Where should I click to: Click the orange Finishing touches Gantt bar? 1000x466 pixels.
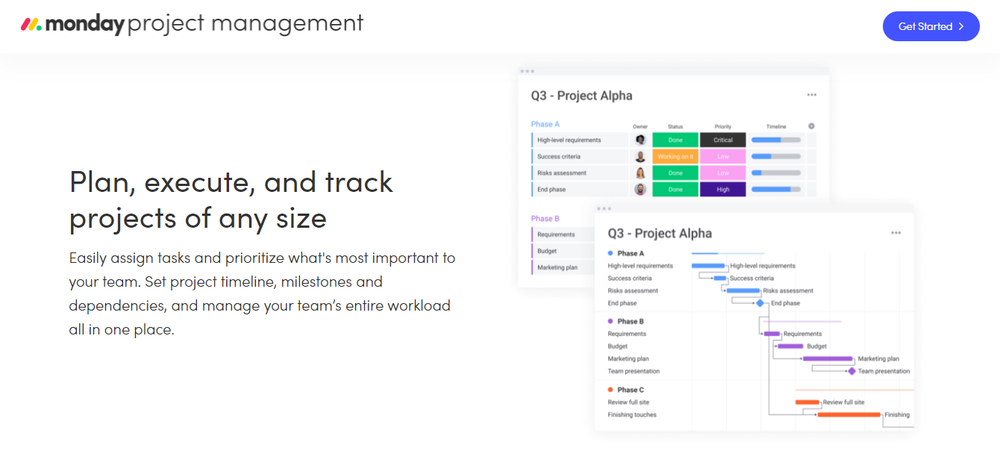pyautogui.click(x=849, y=414)
